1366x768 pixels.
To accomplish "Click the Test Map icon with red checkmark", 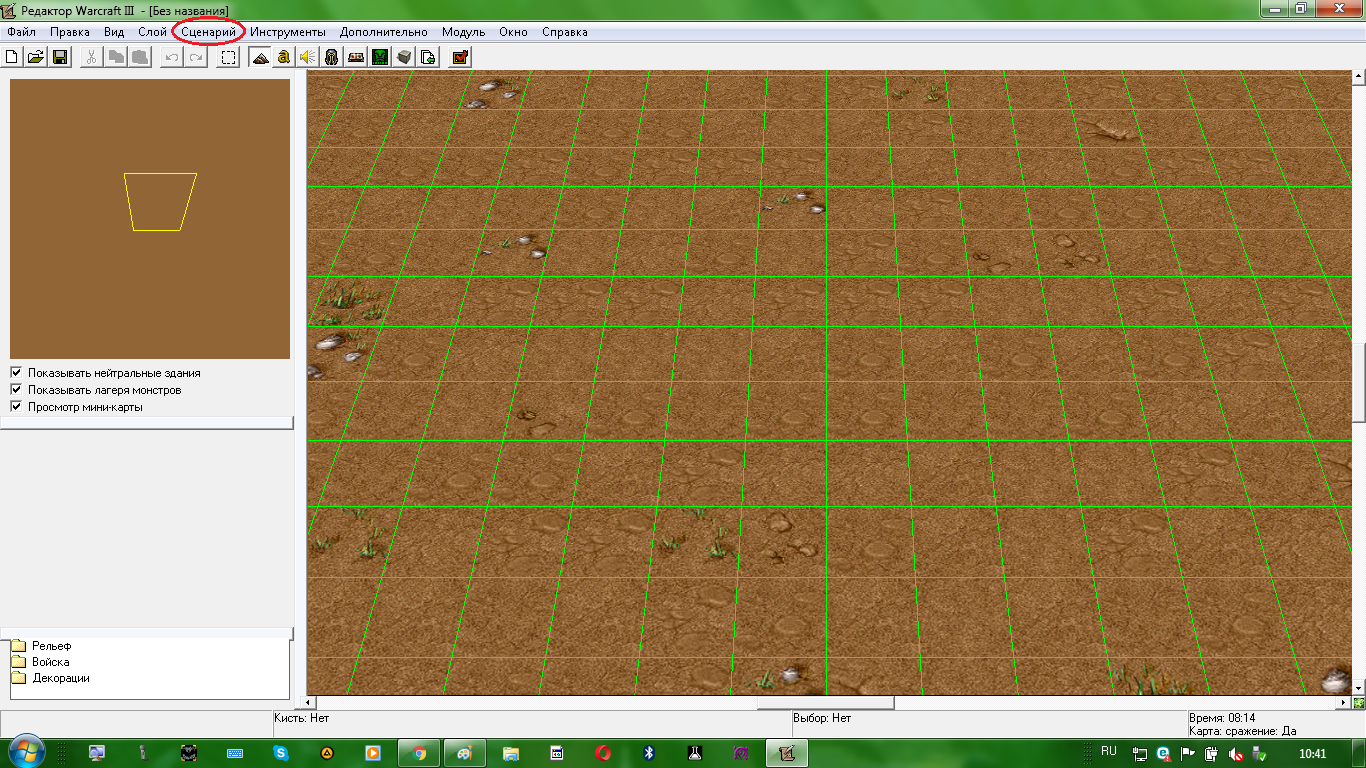I will [x=460, y=57].
